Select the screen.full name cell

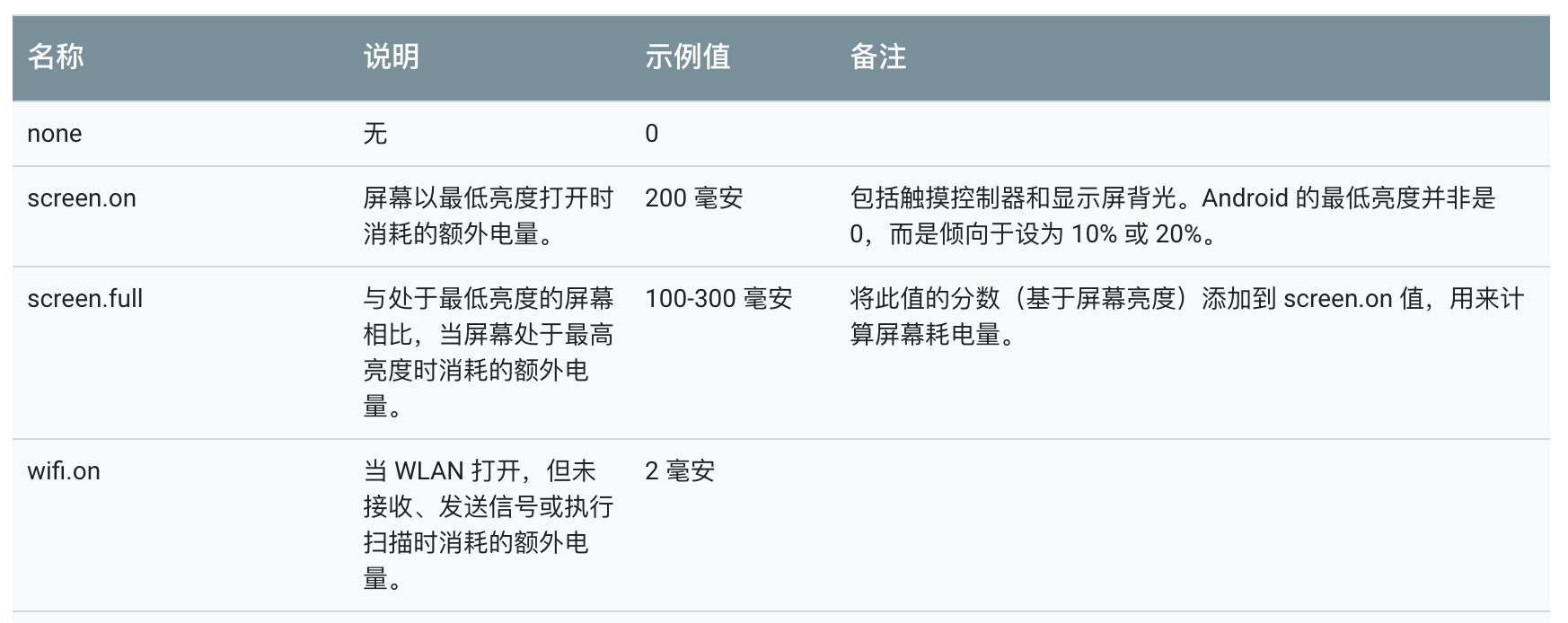(x=85, y=299)
